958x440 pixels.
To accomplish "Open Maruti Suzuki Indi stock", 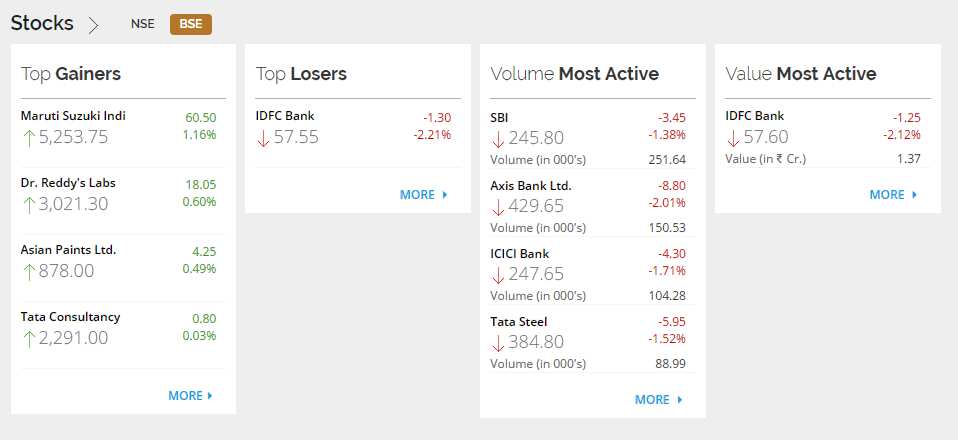I will (x=73, y=116).
